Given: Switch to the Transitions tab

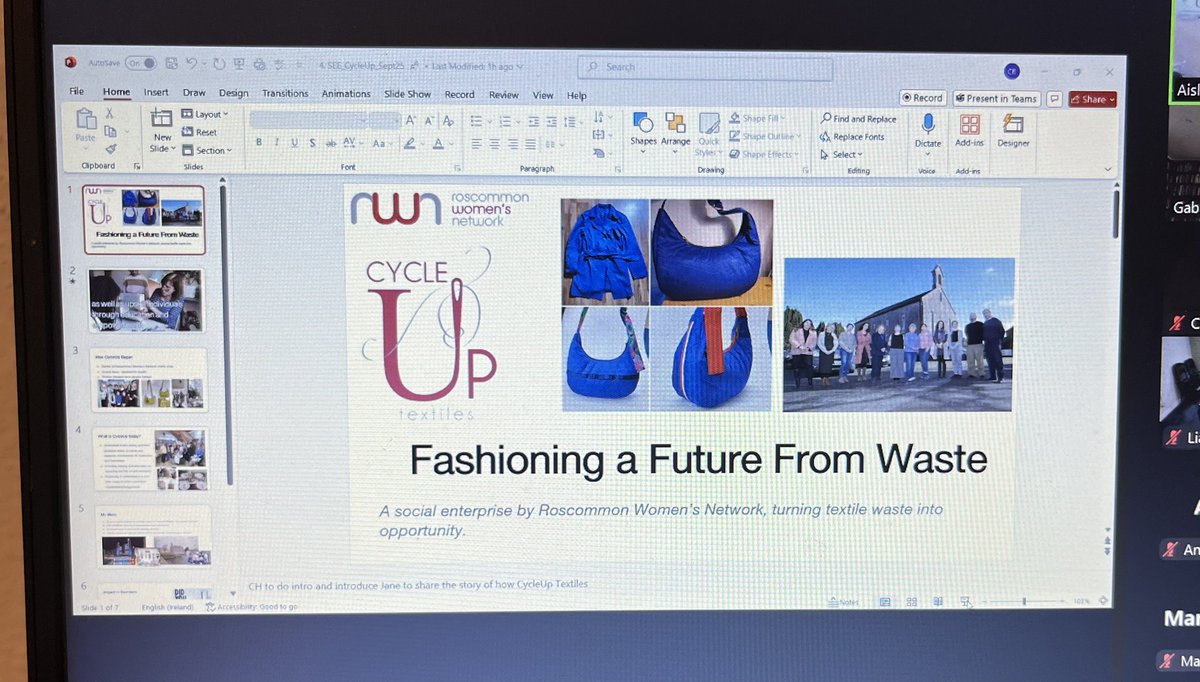Looking at the screenshot, I should (x=285, y=93).
